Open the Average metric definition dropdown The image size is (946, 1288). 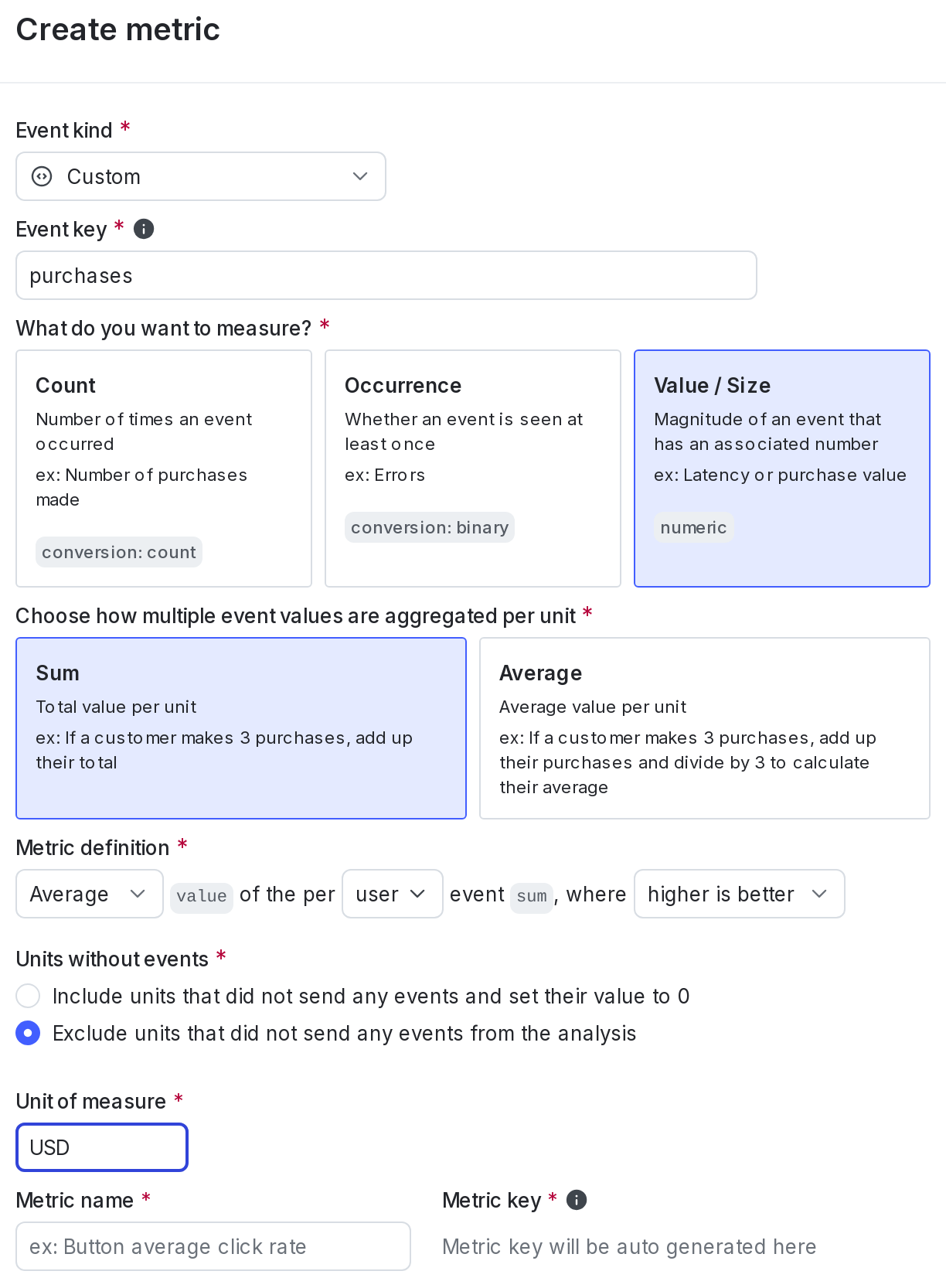point(89,894)
